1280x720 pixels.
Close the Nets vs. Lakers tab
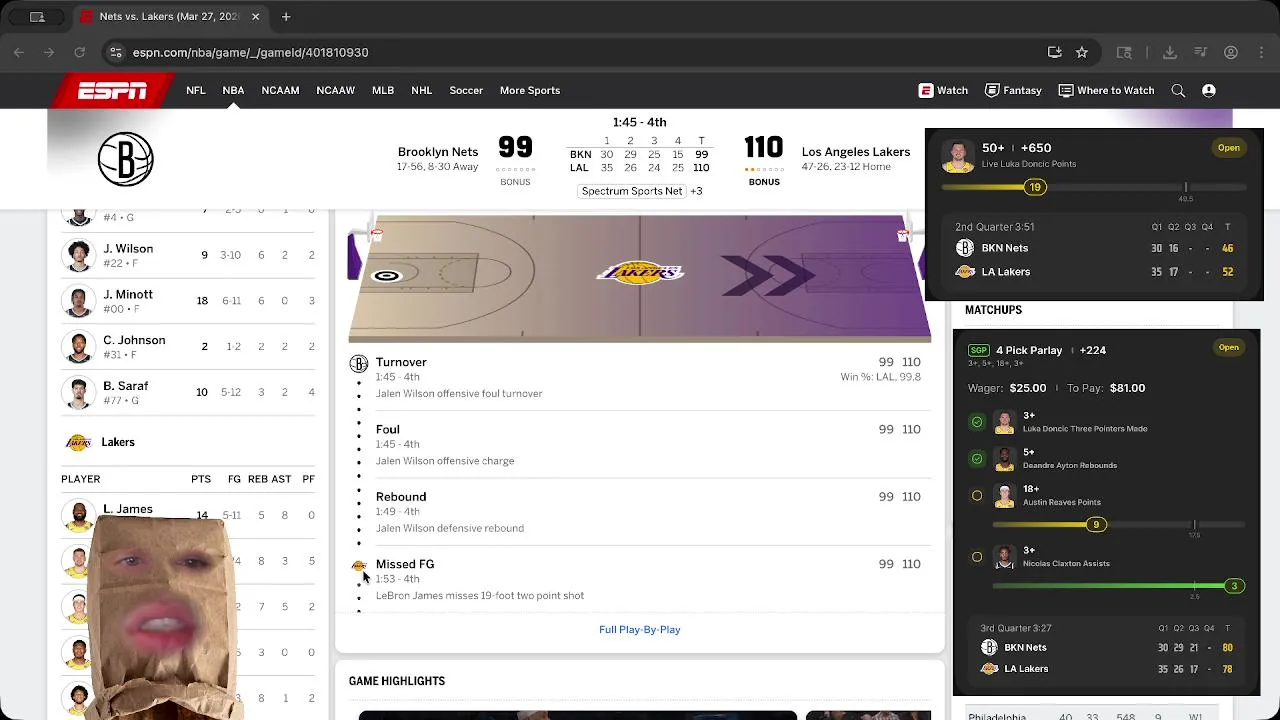pos(255,16)
